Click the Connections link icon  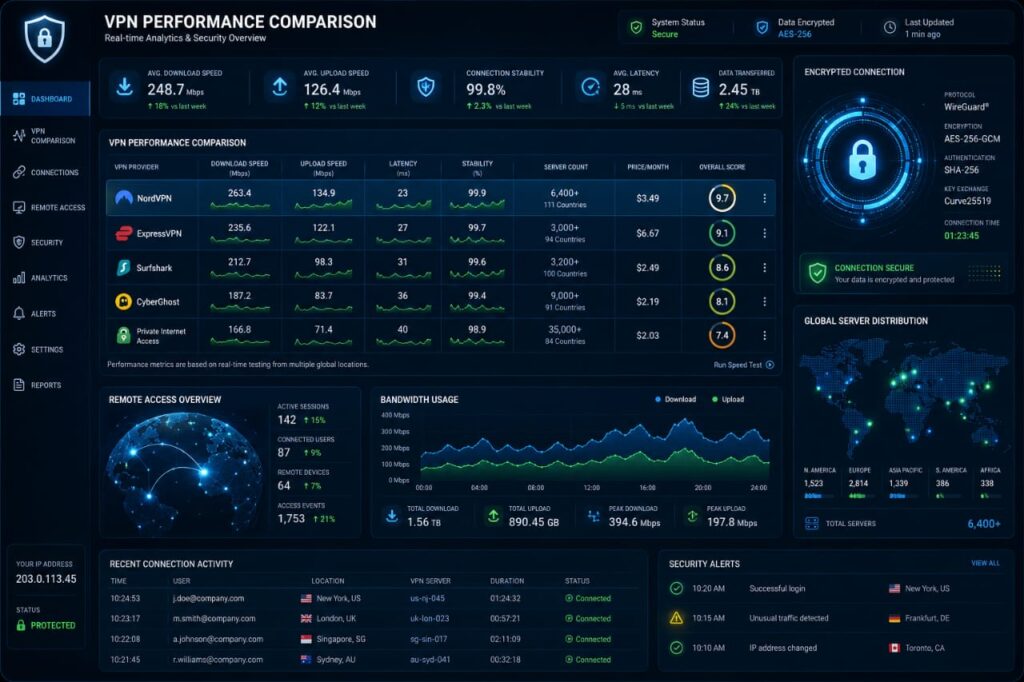[19, 172]
